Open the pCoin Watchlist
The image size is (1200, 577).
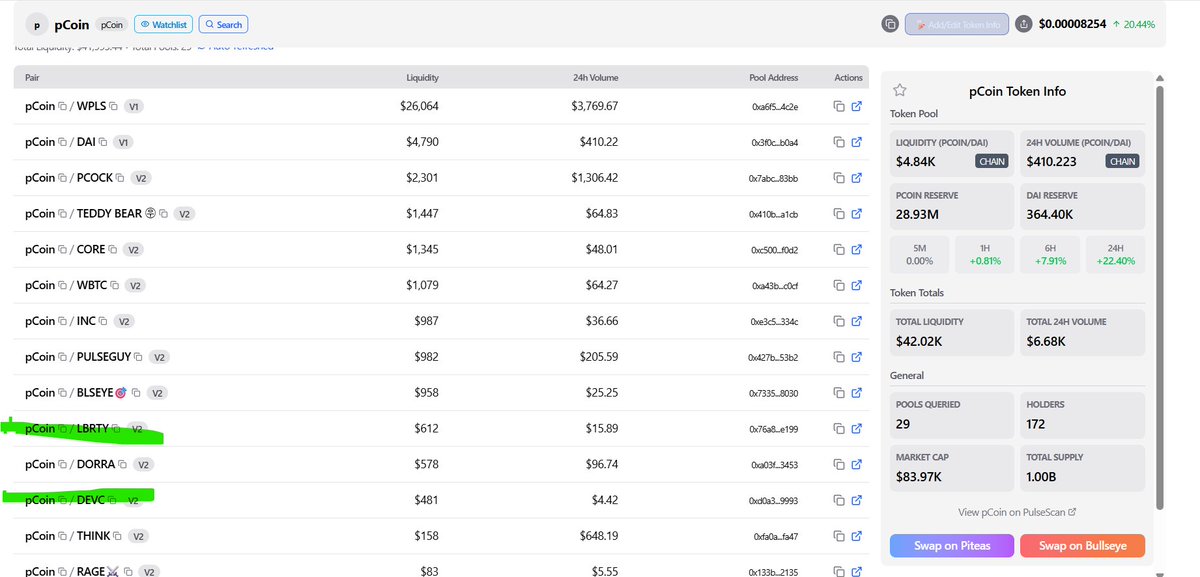pos(162,24)
